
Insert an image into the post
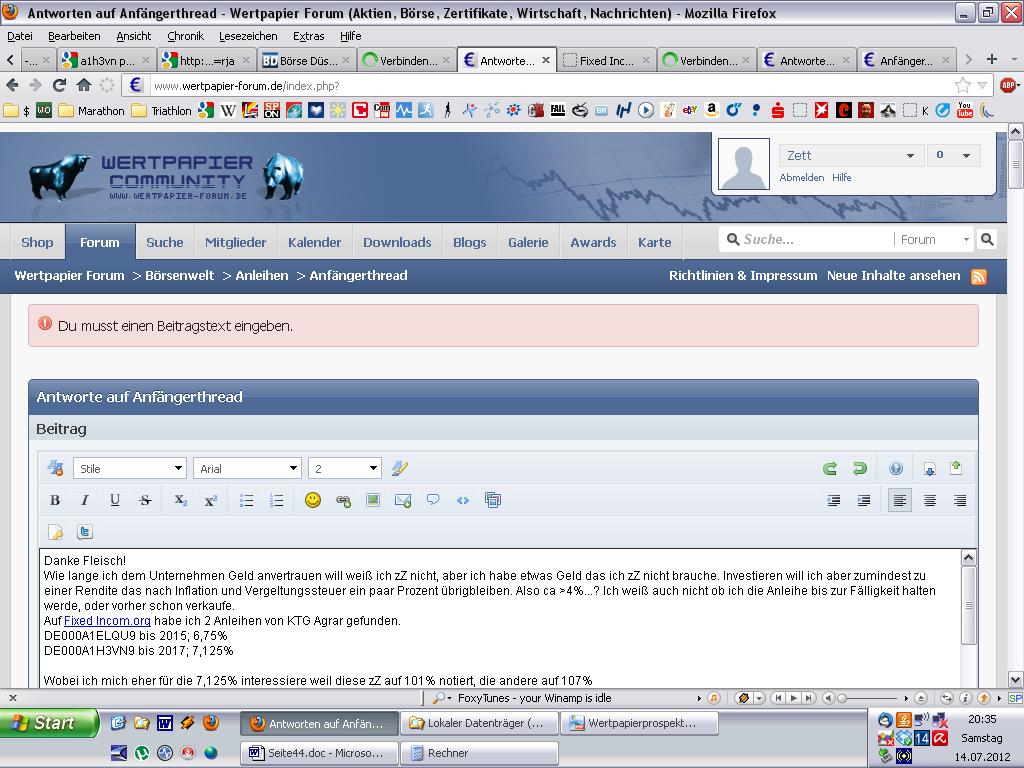tap(373, 500)
